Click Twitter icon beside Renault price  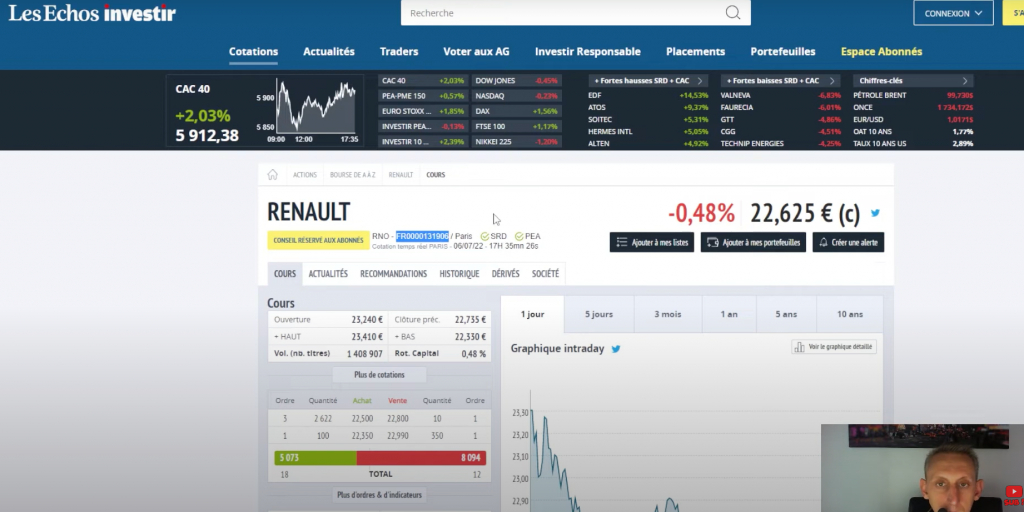(875, 213)
